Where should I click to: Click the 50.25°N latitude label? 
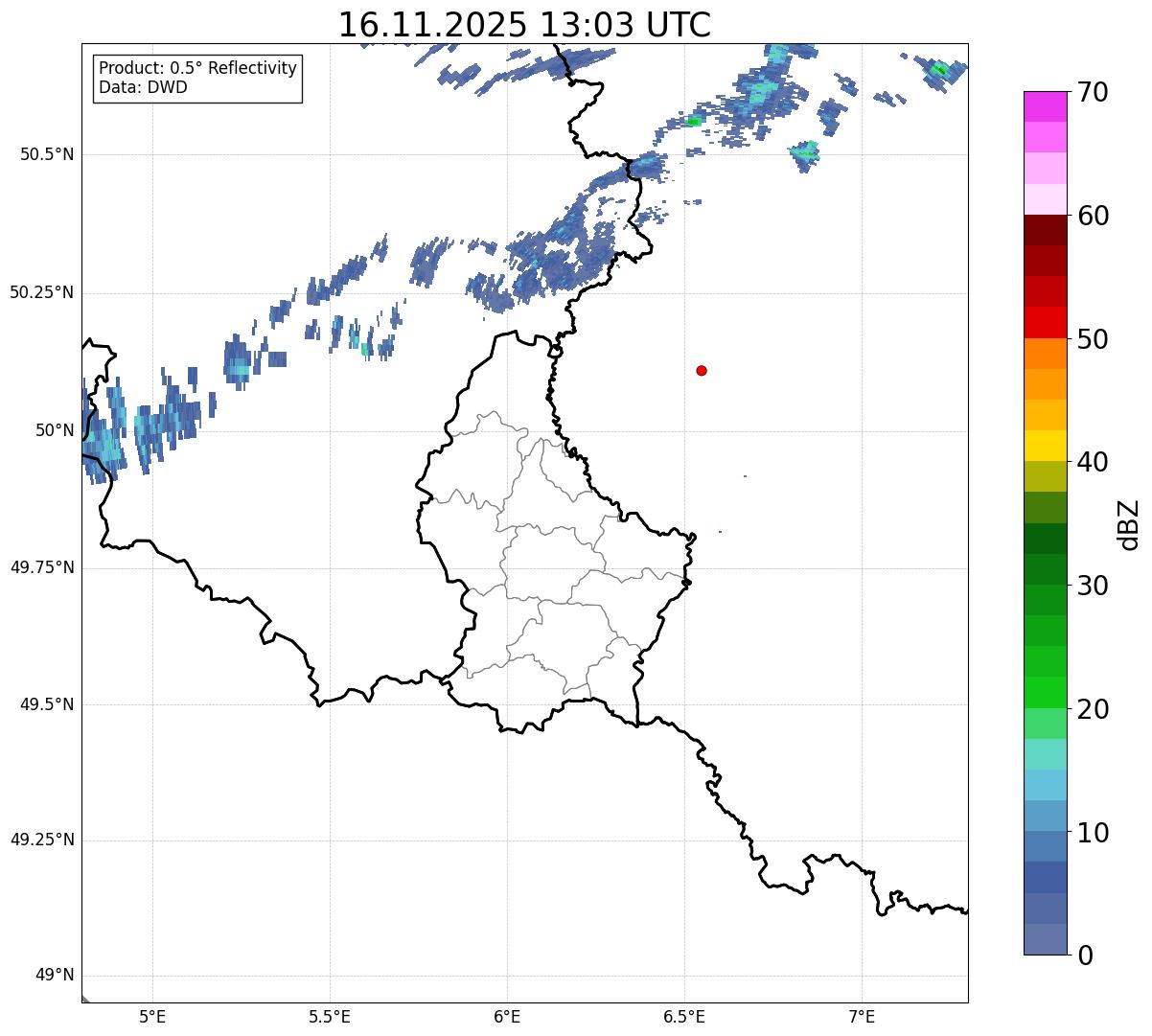pyautogui.click(x=41, y=292)
